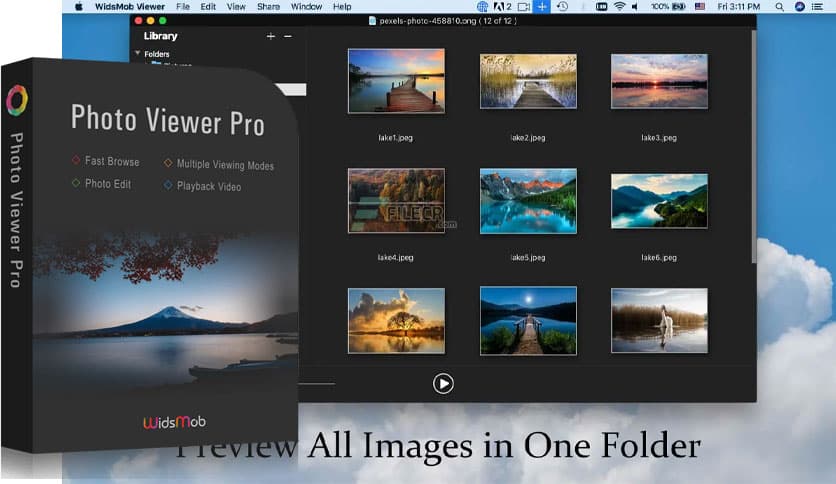
Task: Select the golden tree sunset thumbnail
Action: [x=396, y=320]
